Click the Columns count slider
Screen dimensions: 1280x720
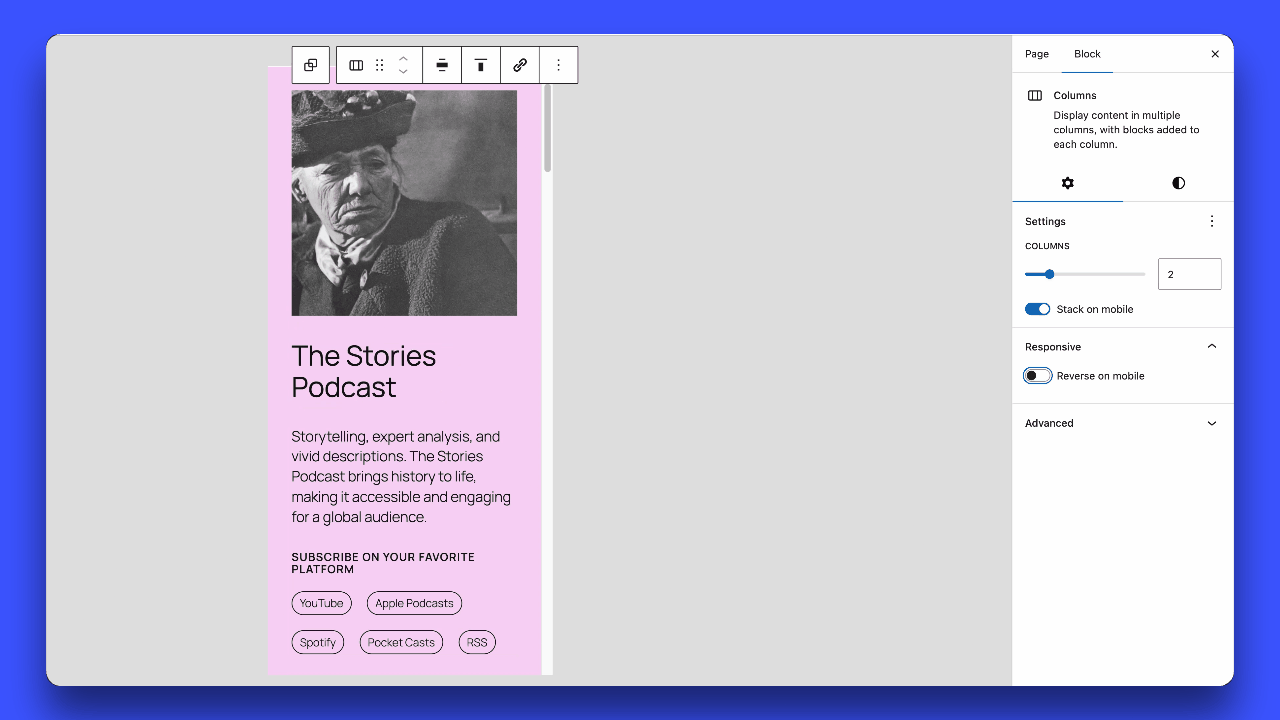[1085, 274]
